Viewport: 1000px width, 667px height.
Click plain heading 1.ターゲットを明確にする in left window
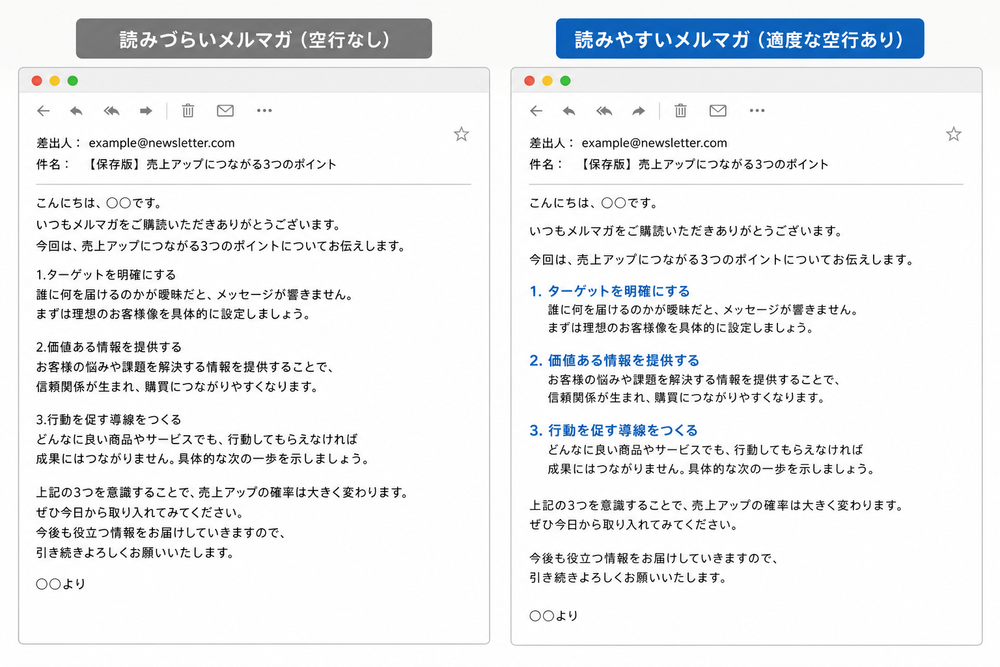(106, 275)
